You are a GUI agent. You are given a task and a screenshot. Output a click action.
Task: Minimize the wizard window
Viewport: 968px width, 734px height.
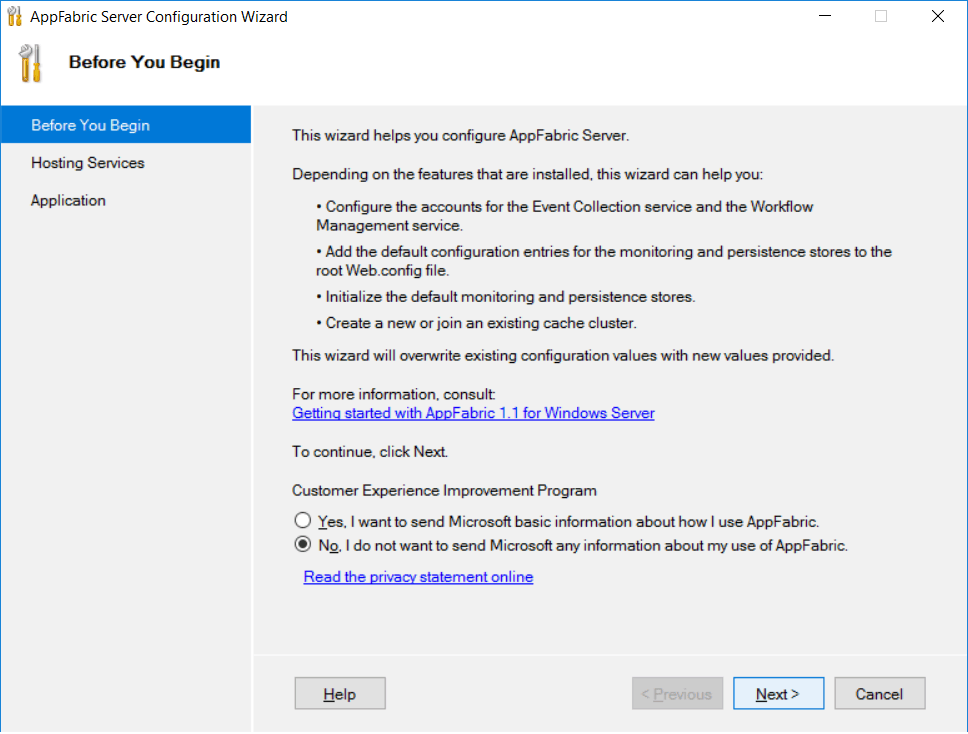click(825, 16)
